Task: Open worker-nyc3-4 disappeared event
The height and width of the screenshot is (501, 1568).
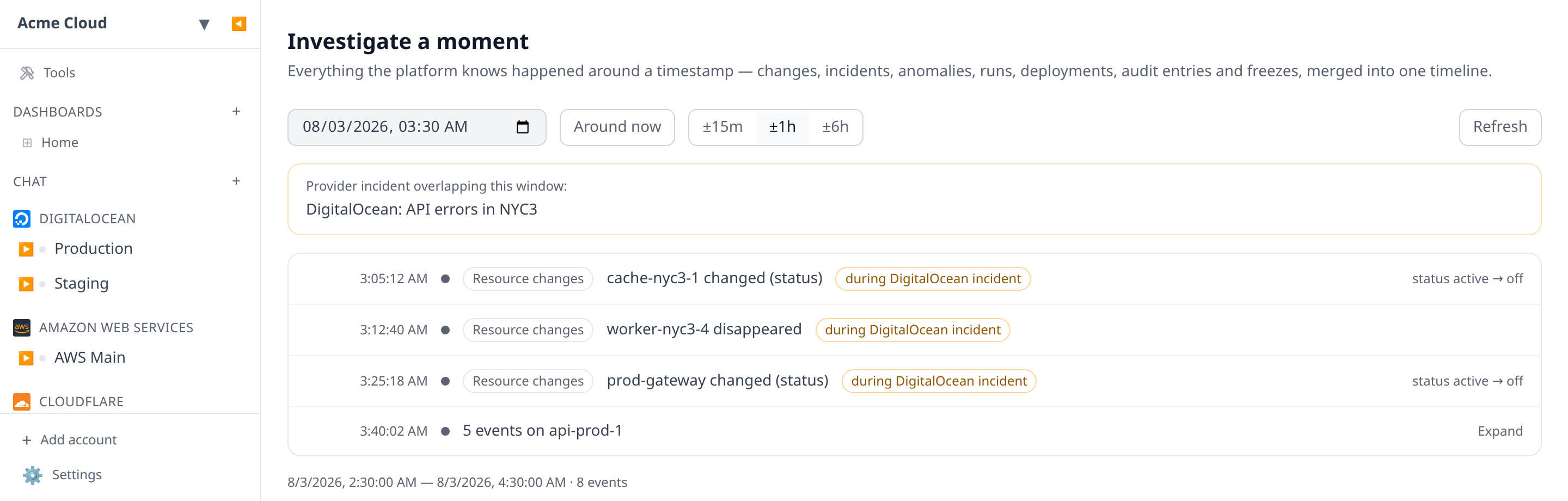Action: point(703,329)
